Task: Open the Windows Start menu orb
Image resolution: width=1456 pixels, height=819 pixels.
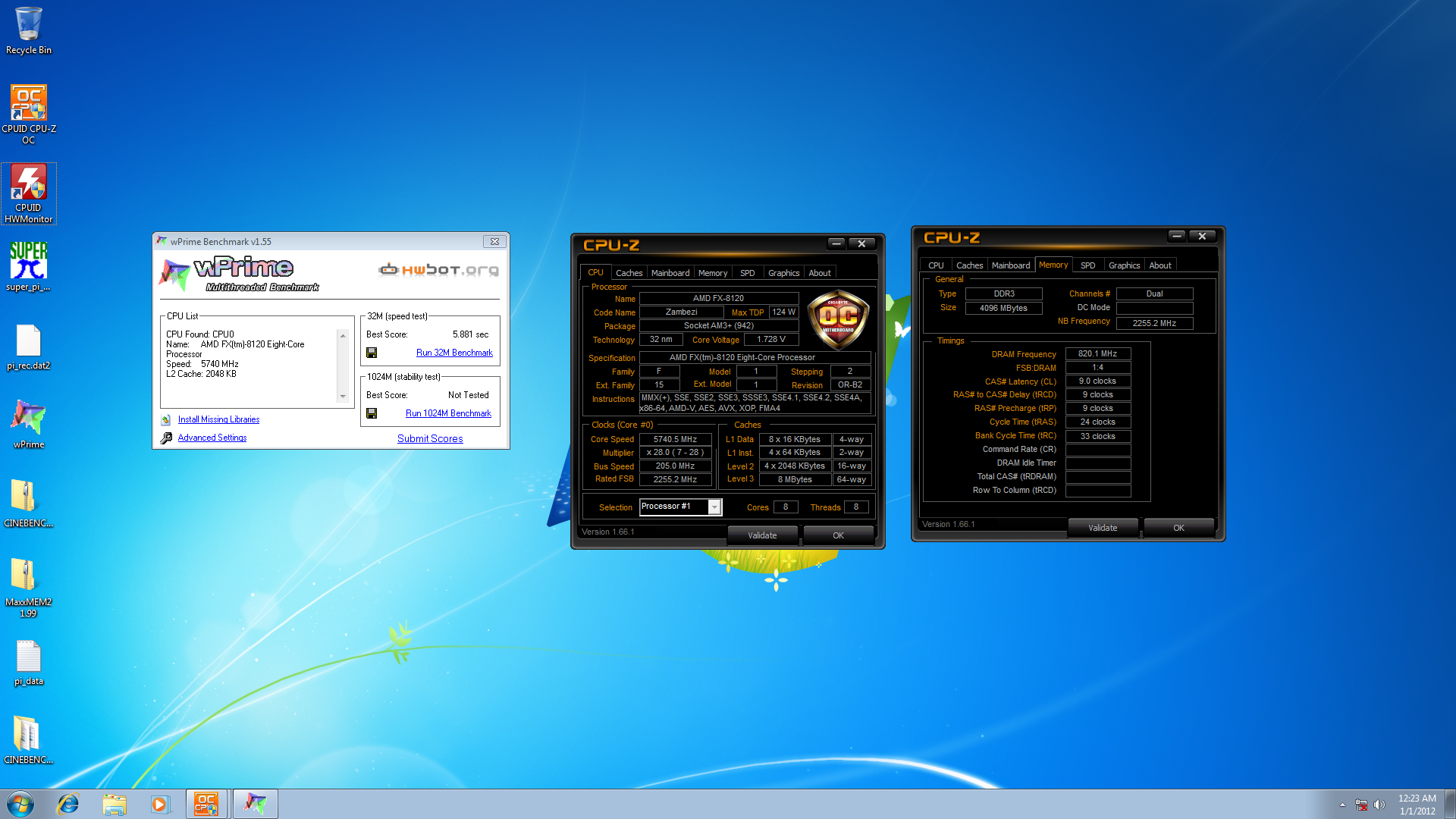Action: (x=20, y=804)
